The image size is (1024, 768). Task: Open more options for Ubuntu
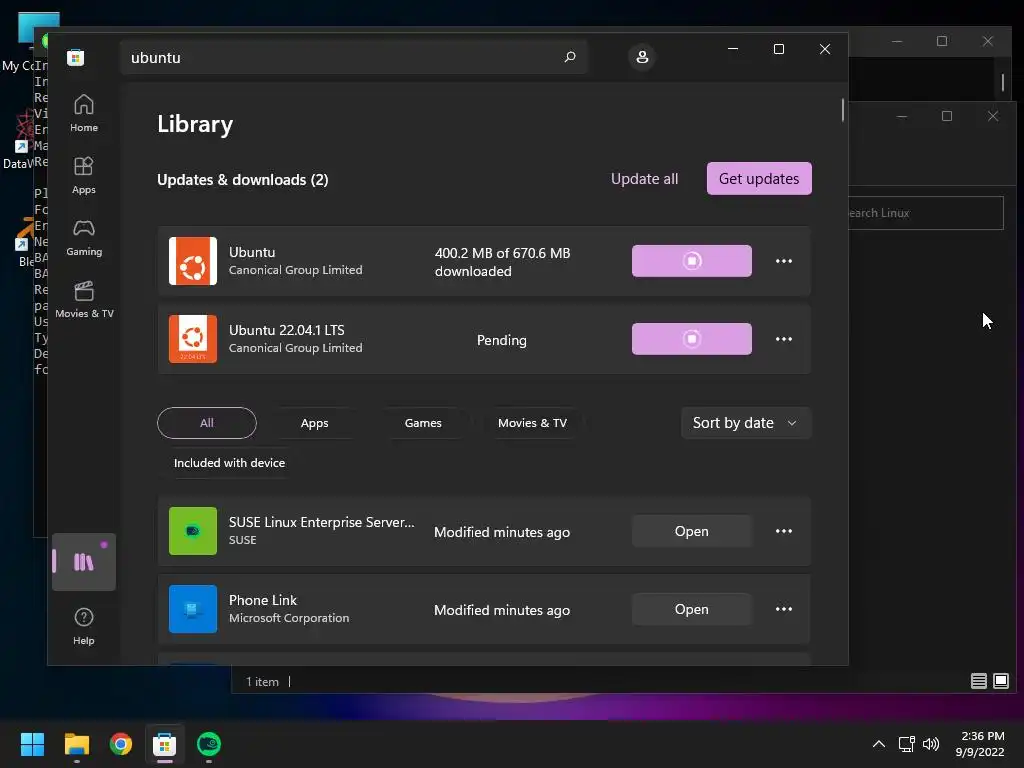click(784, 261)
